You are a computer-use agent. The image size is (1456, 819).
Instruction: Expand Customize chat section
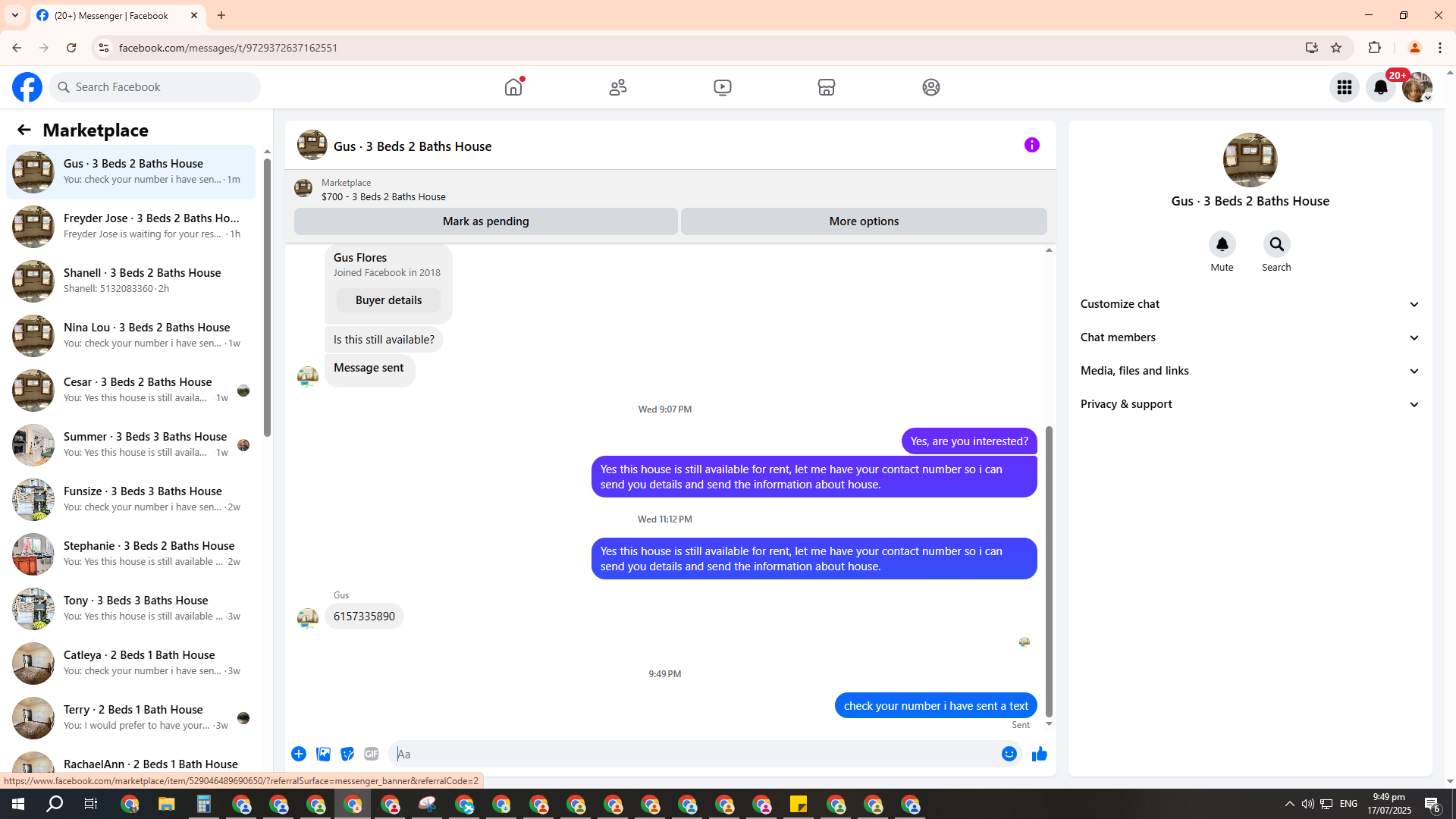click(1250, 304)
